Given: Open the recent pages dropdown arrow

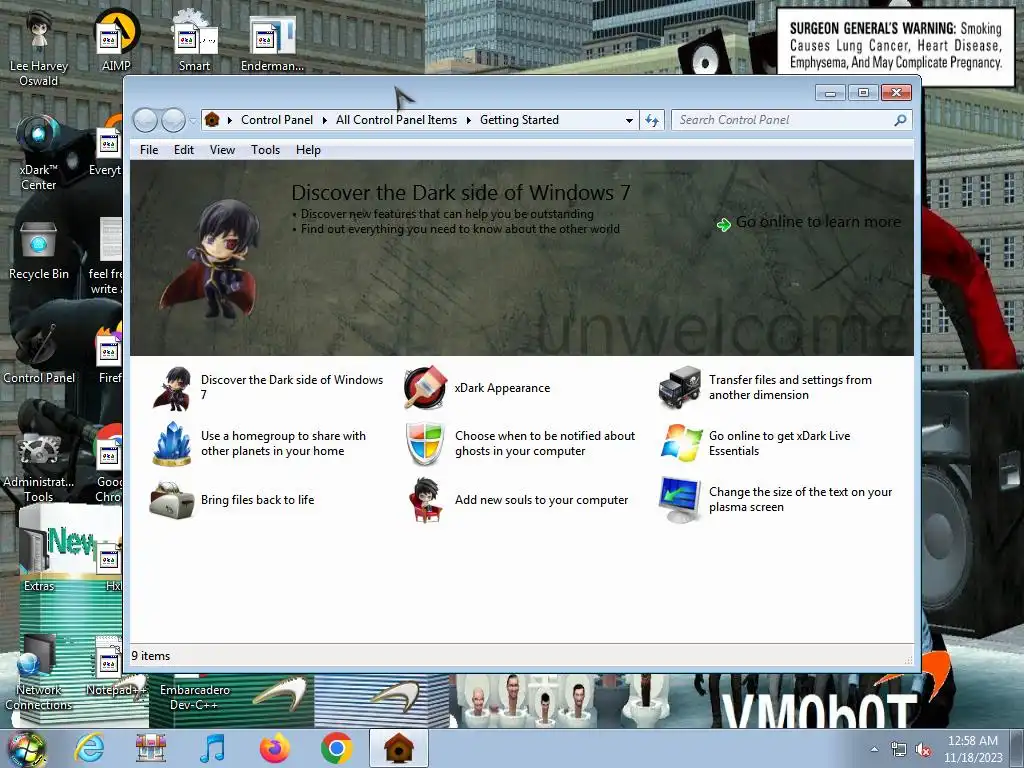Looking at the screenshot, I should click(x=192, y=120).
